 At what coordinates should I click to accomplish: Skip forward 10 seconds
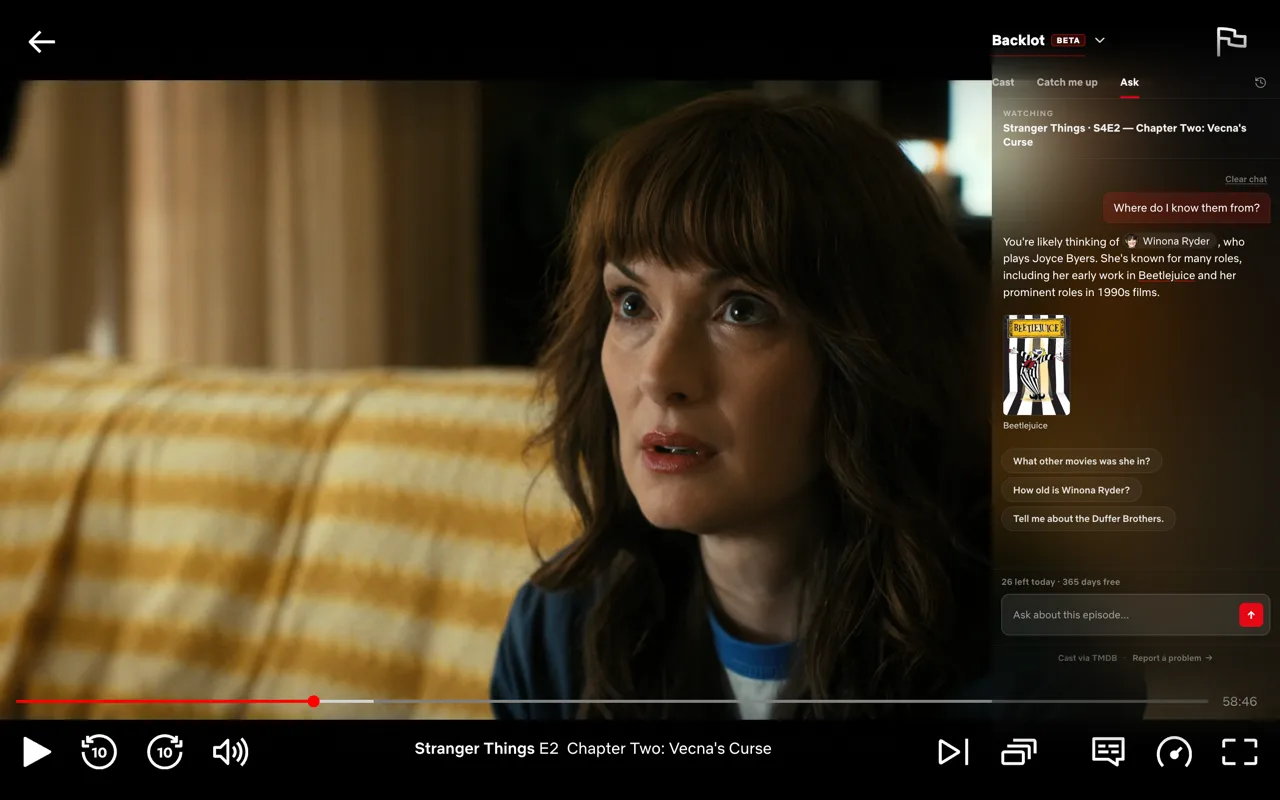[x=165, y=752]
